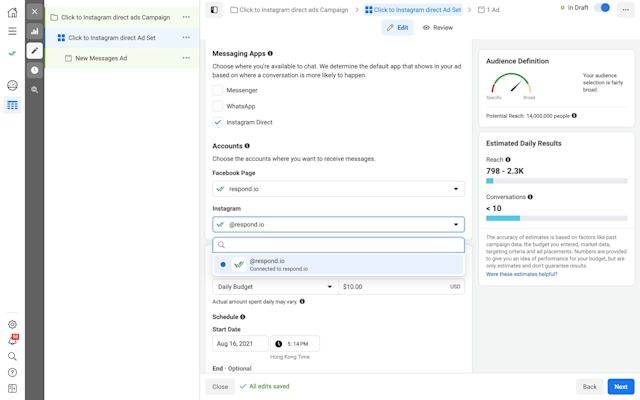
Task: Click the Conversations info icon
Action: coord(530,197)
